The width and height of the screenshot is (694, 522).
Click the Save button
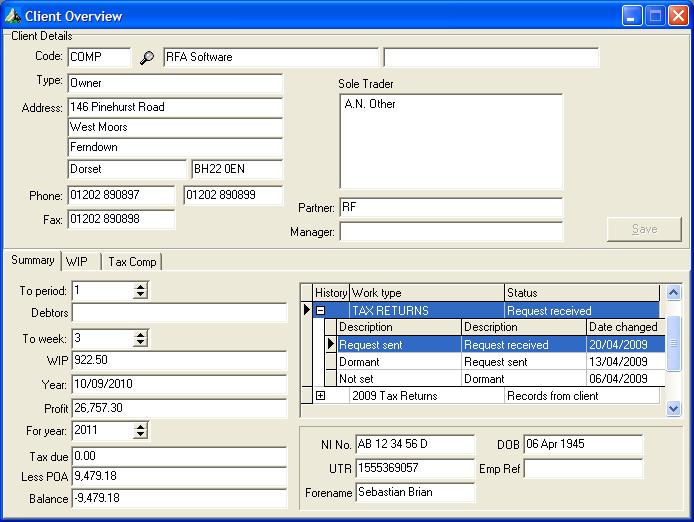(644, 229)
